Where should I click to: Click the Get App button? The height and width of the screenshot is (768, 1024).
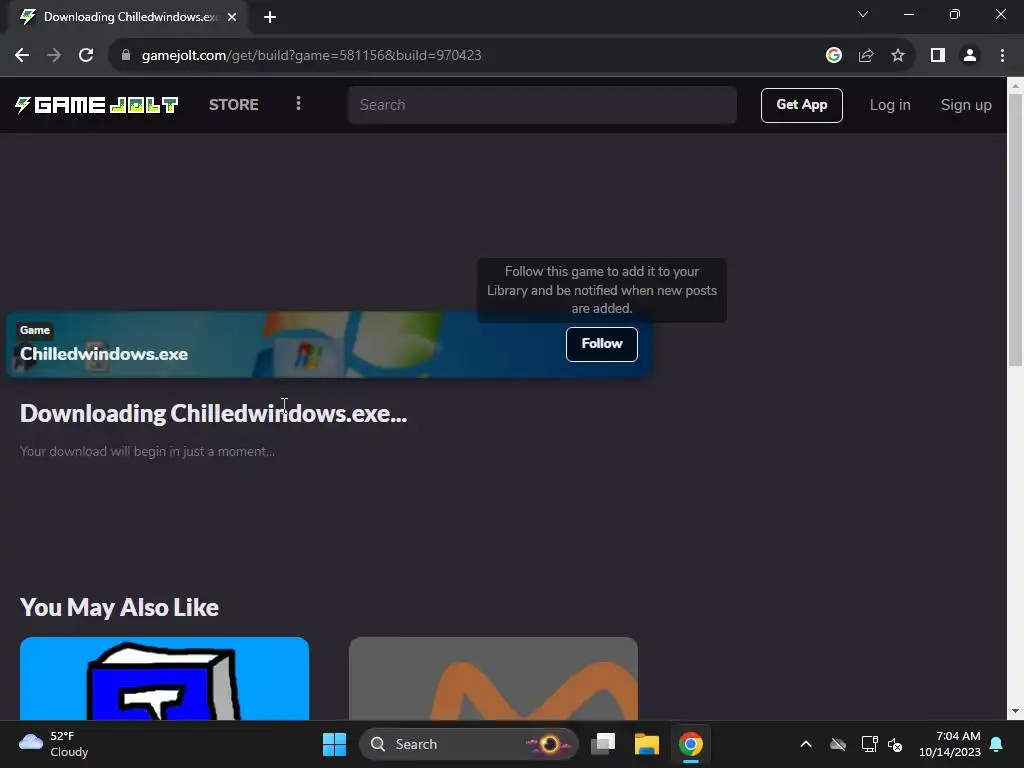tap(801, 105)
